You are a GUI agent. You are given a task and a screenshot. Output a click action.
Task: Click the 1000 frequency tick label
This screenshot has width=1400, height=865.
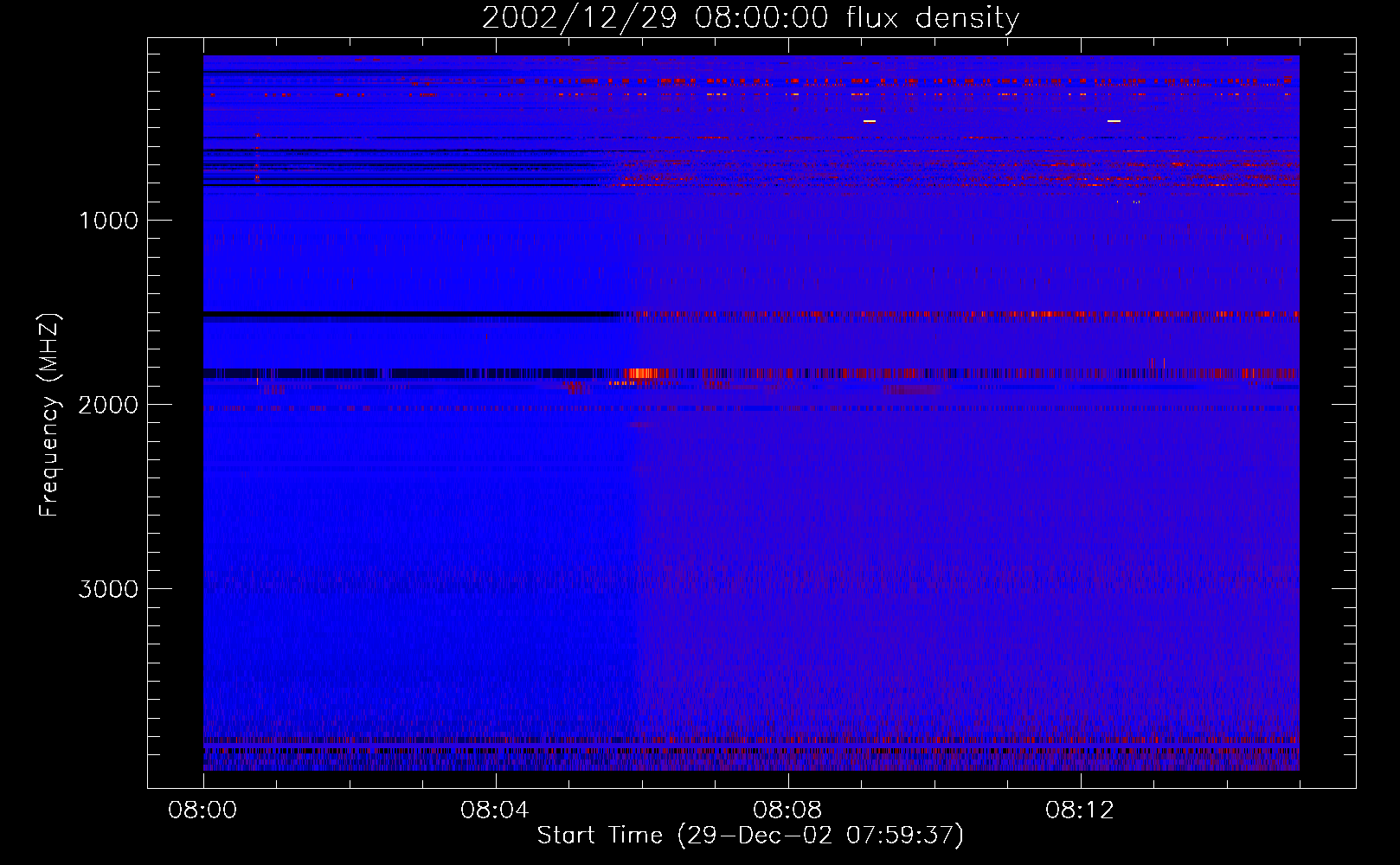(109, 221)
